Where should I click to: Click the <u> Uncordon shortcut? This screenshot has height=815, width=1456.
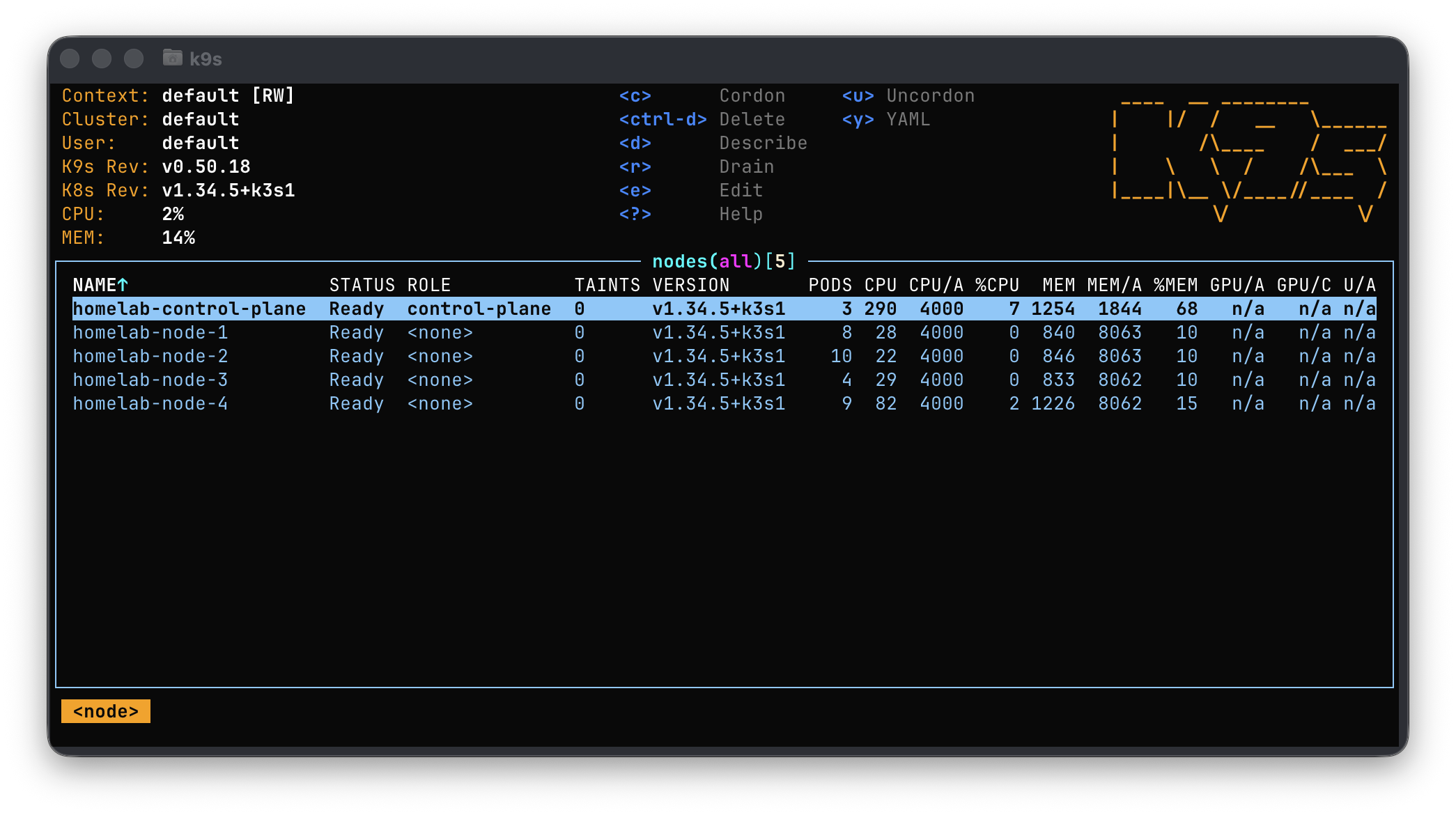(x=908, y=95)
